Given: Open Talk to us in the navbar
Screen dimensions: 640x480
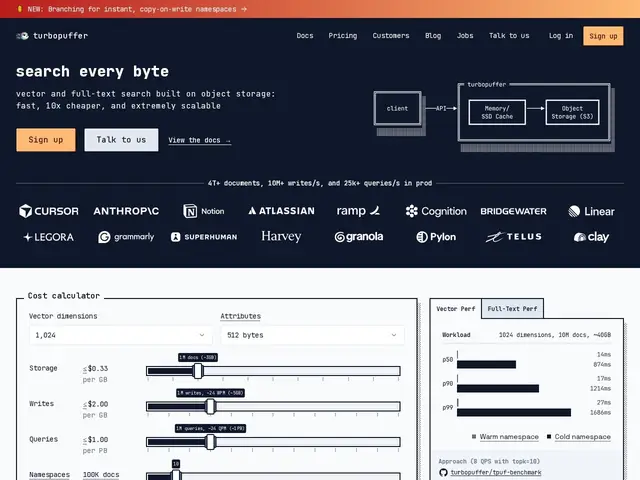Looking at the screenshot, I should (x=509, y=36).
